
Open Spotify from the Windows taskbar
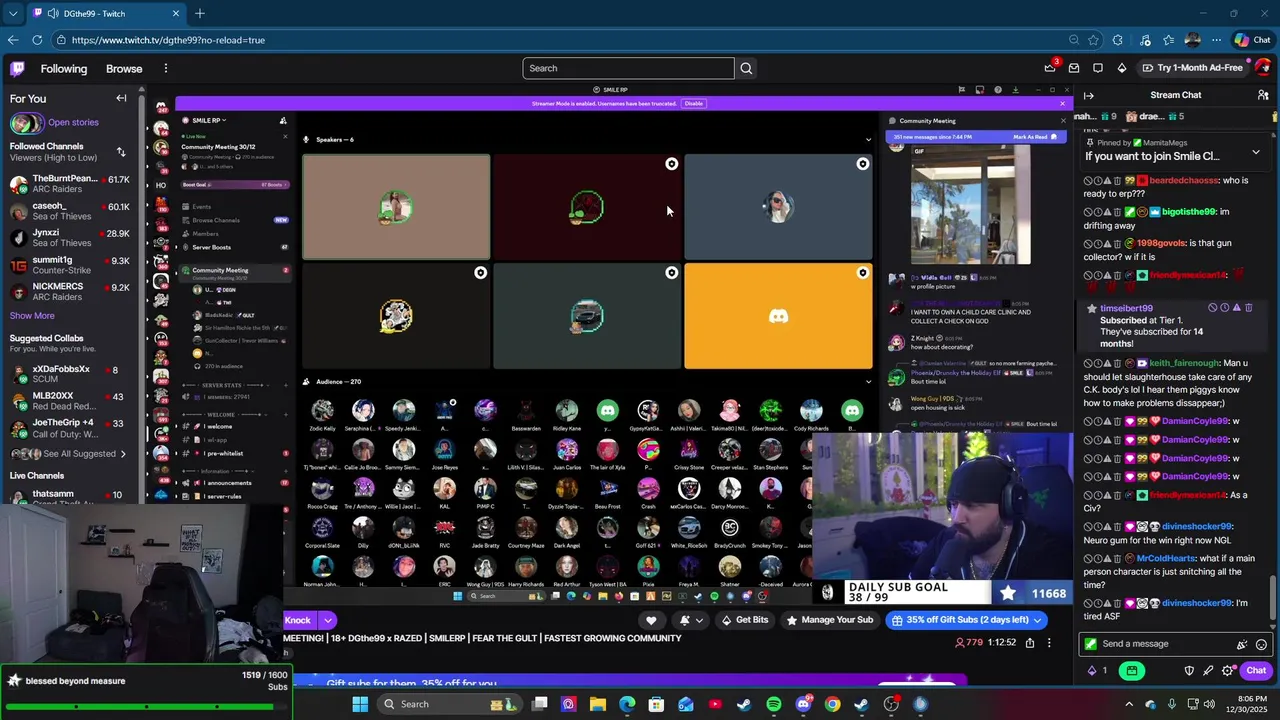click(773, 704)
